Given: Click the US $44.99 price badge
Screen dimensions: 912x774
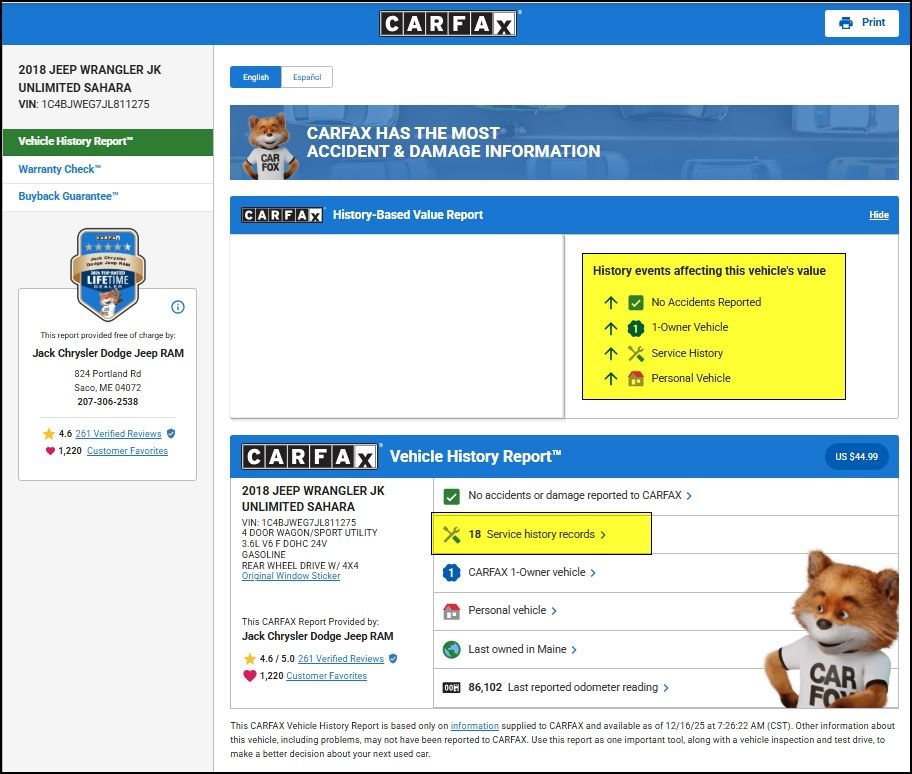Looking at the screenshot, I should 857,457.
